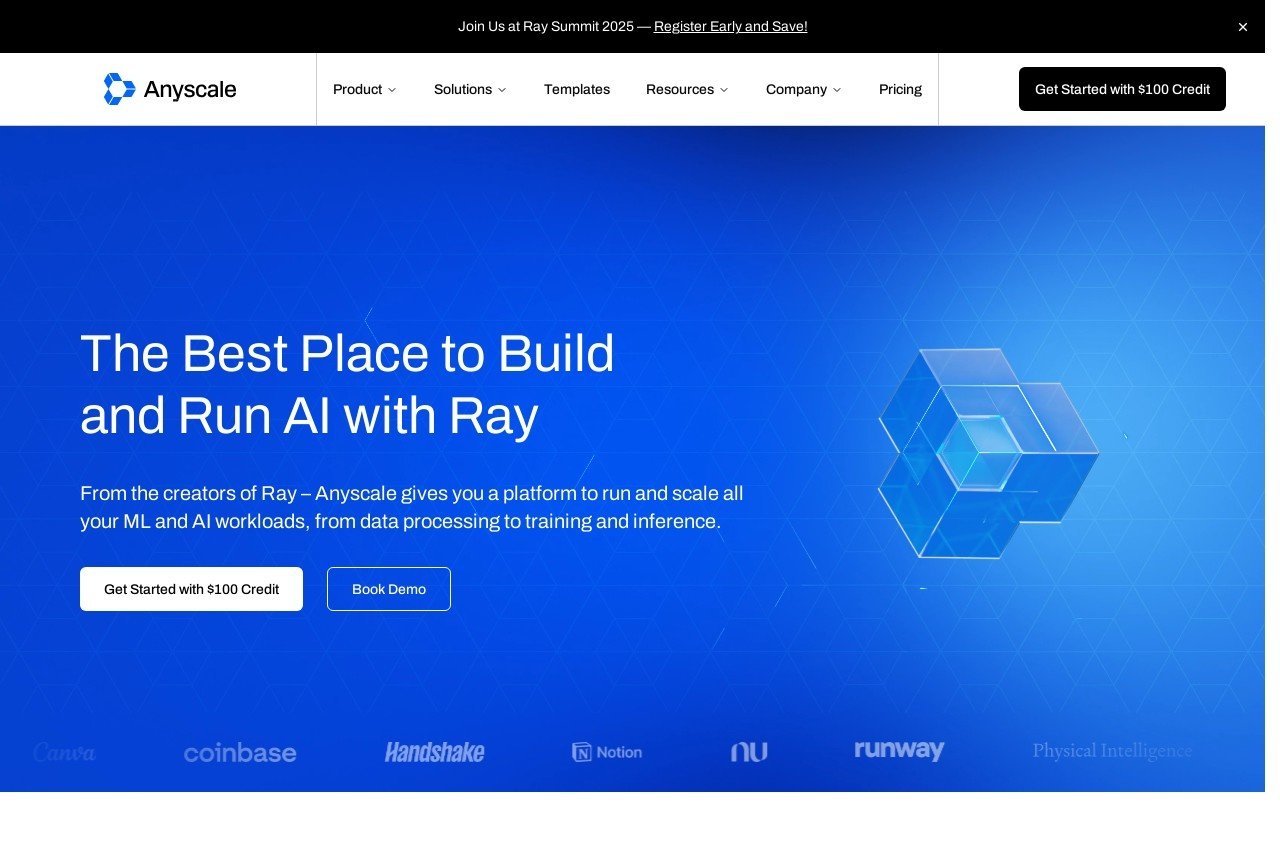The image size is (1280, 853).
Task: Click the Physical Intelligence logo
Action: coord(1112,751)
